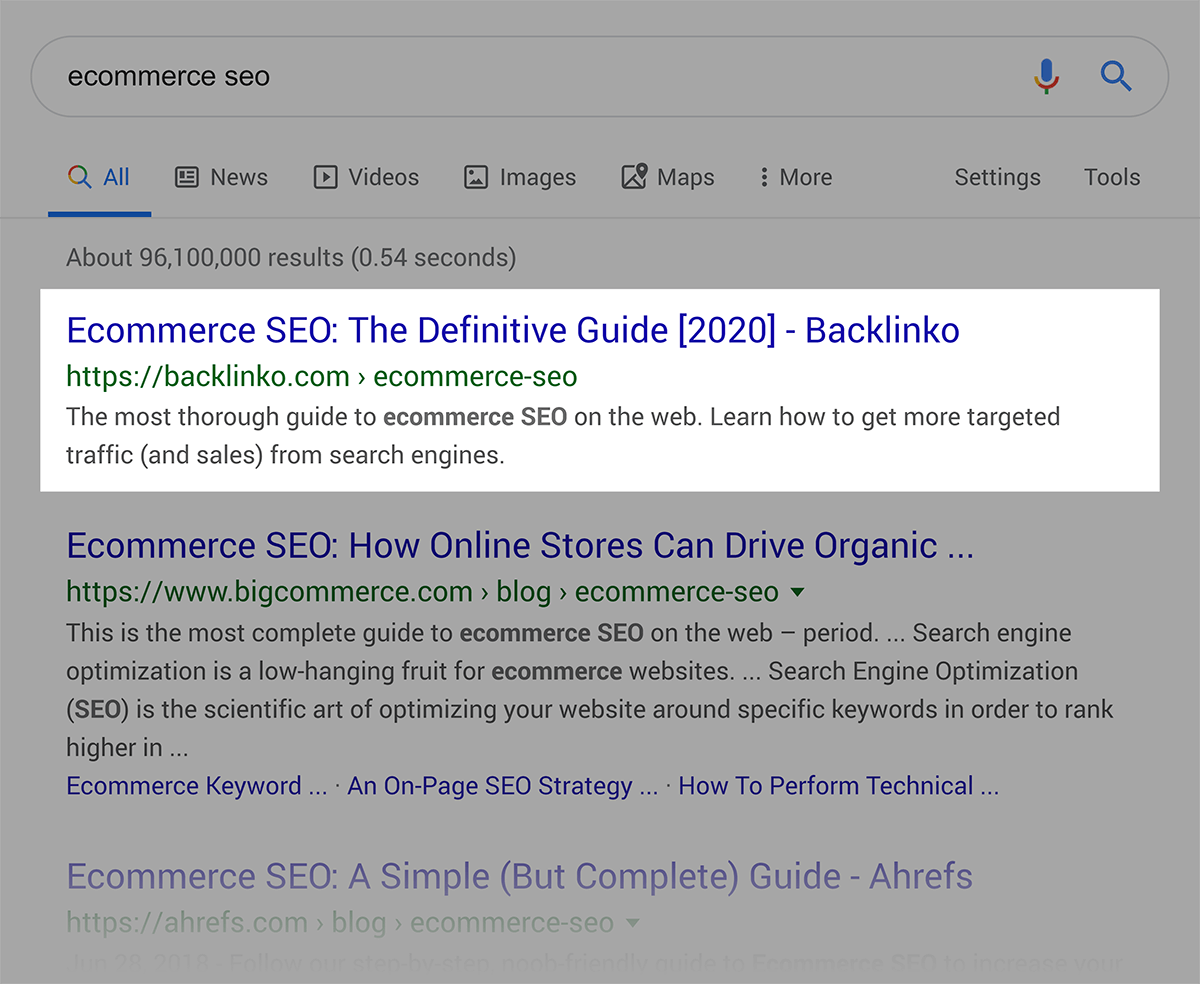The image size is (1200, 984).
Task: Go to the Images tab
Action: click(x=520, y=178)
